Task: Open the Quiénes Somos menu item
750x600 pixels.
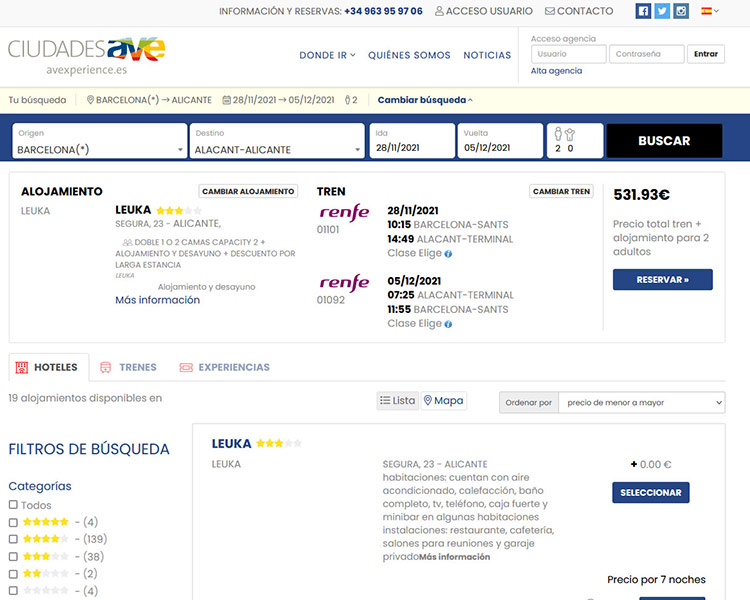Action: click(x=409, y=56)
